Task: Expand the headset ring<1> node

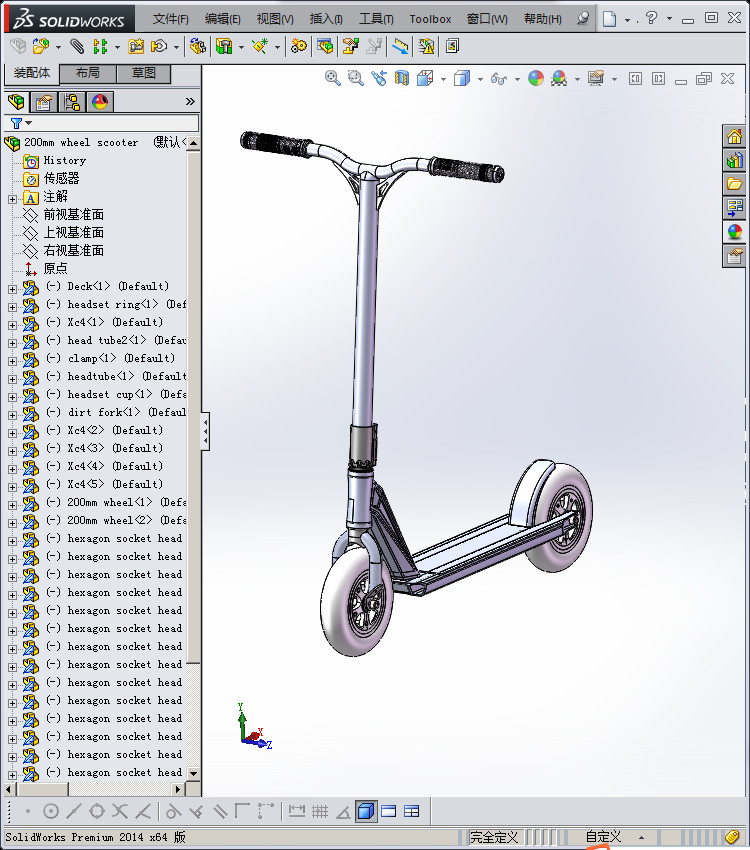Action: pyautogui.click(x=12, y=307)
